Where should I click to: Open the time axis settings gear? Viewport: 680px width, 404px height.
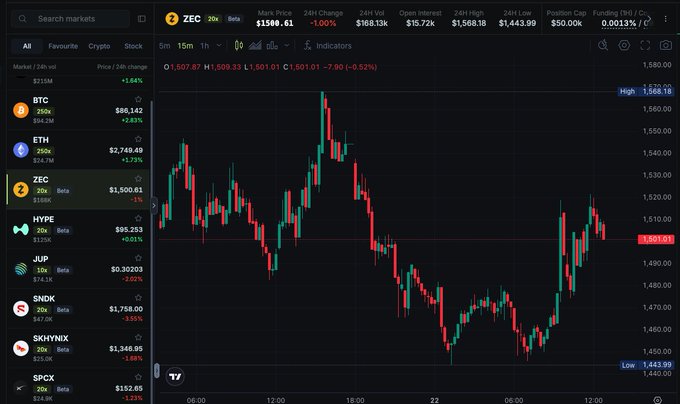[x=657, y=400]
